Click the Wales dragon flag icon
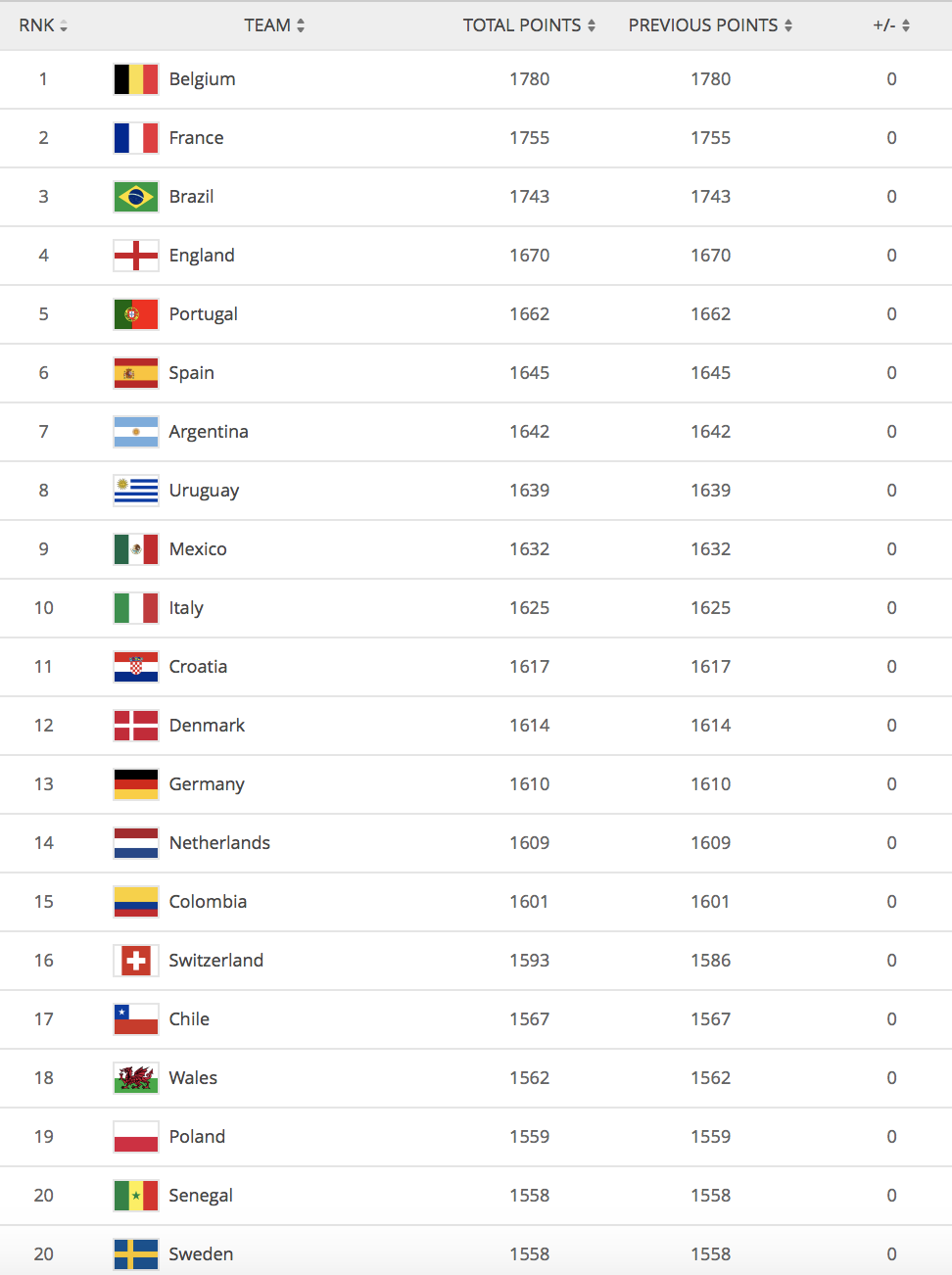 click(x=136, y=1078)
